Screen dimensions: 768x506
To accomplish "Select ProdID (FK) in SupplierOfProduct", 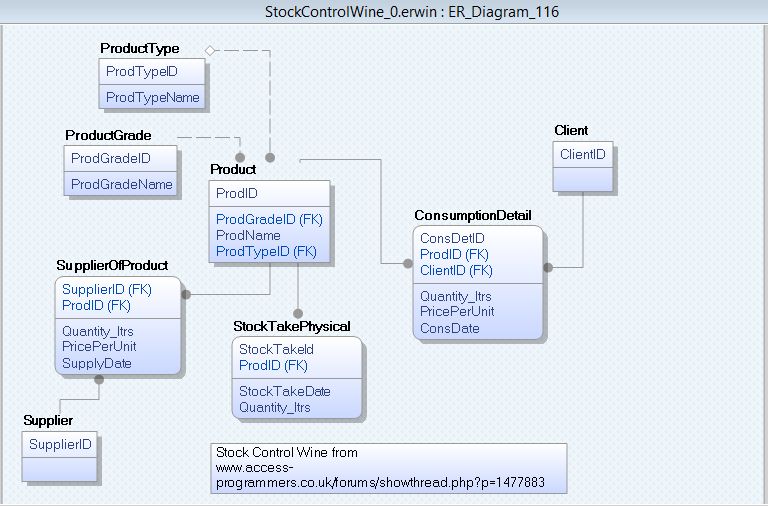I will 96,305.
